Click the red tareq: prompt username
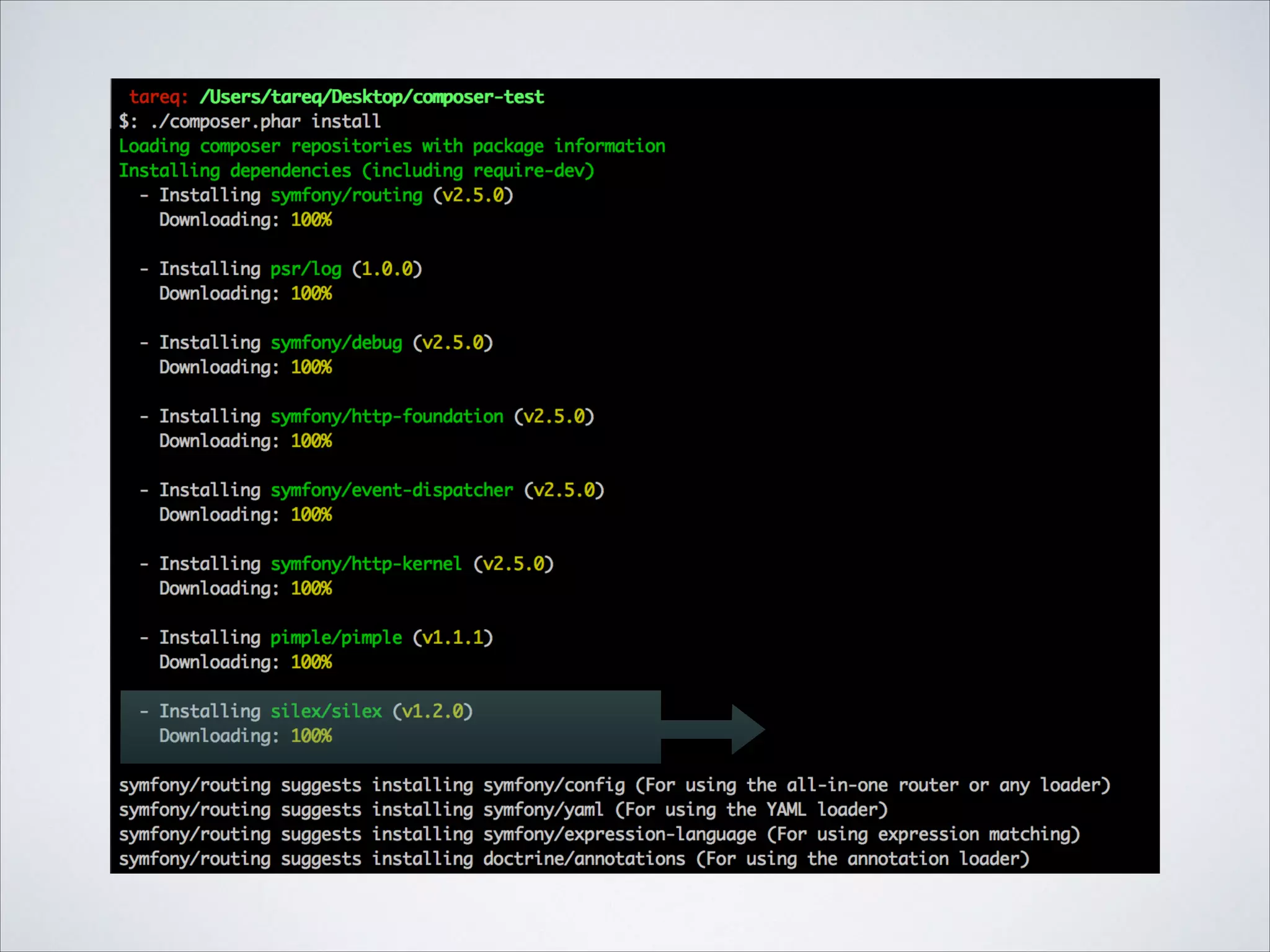This screenshot has width=1270, height=952. 157,97
